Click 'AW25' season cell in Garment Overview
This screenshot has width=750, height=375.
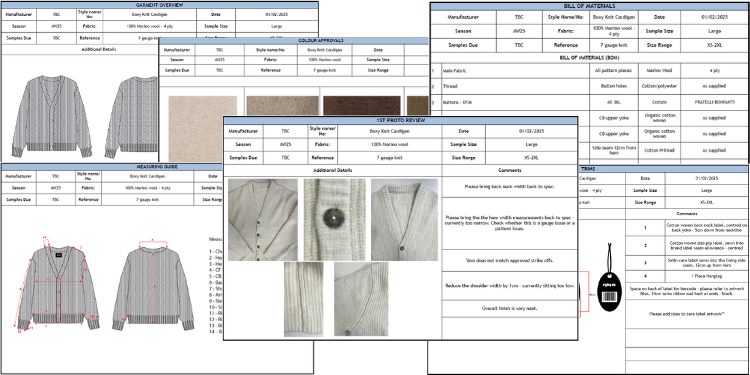pos(56,26)
